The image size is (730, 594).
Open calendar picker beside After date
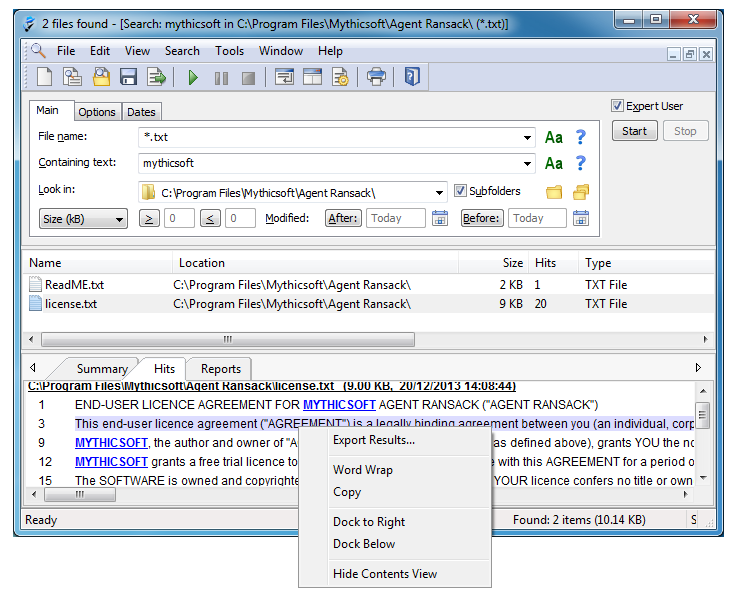click(x=440, y=218)
